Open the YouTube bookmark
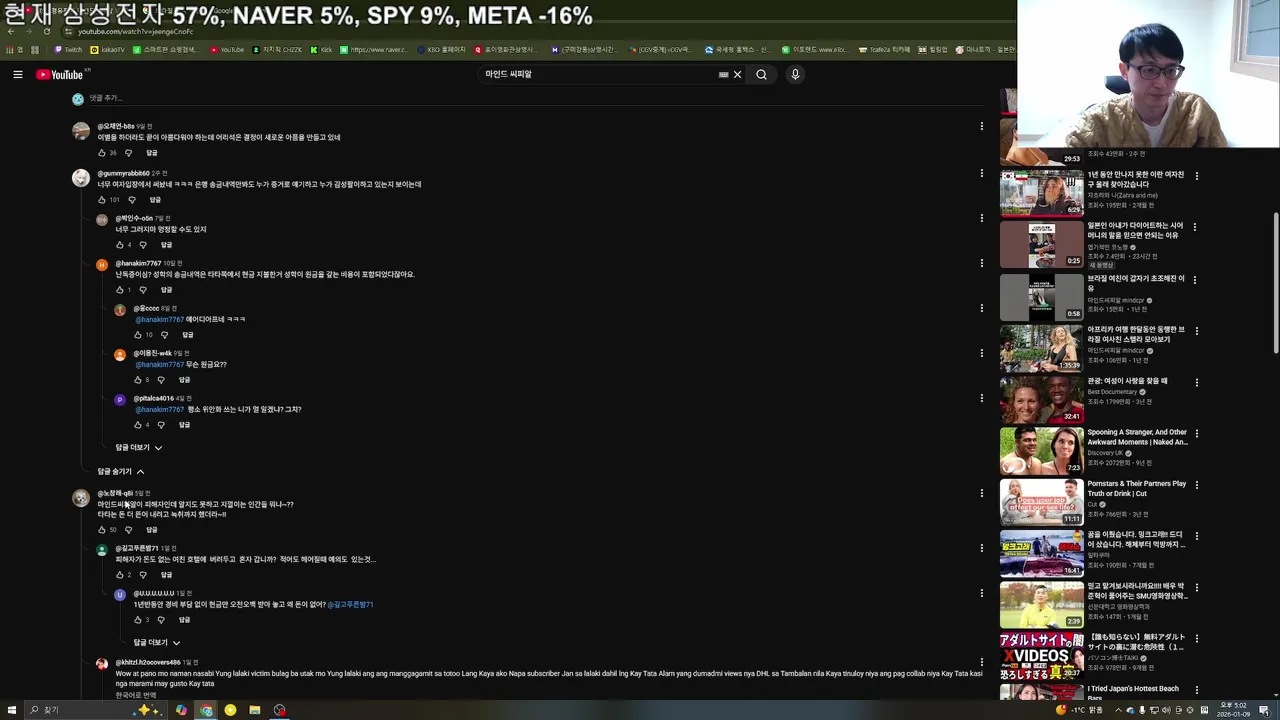The width and height of the screenshot is (1280, 720). pyautogui.click(x=227, y=49)
